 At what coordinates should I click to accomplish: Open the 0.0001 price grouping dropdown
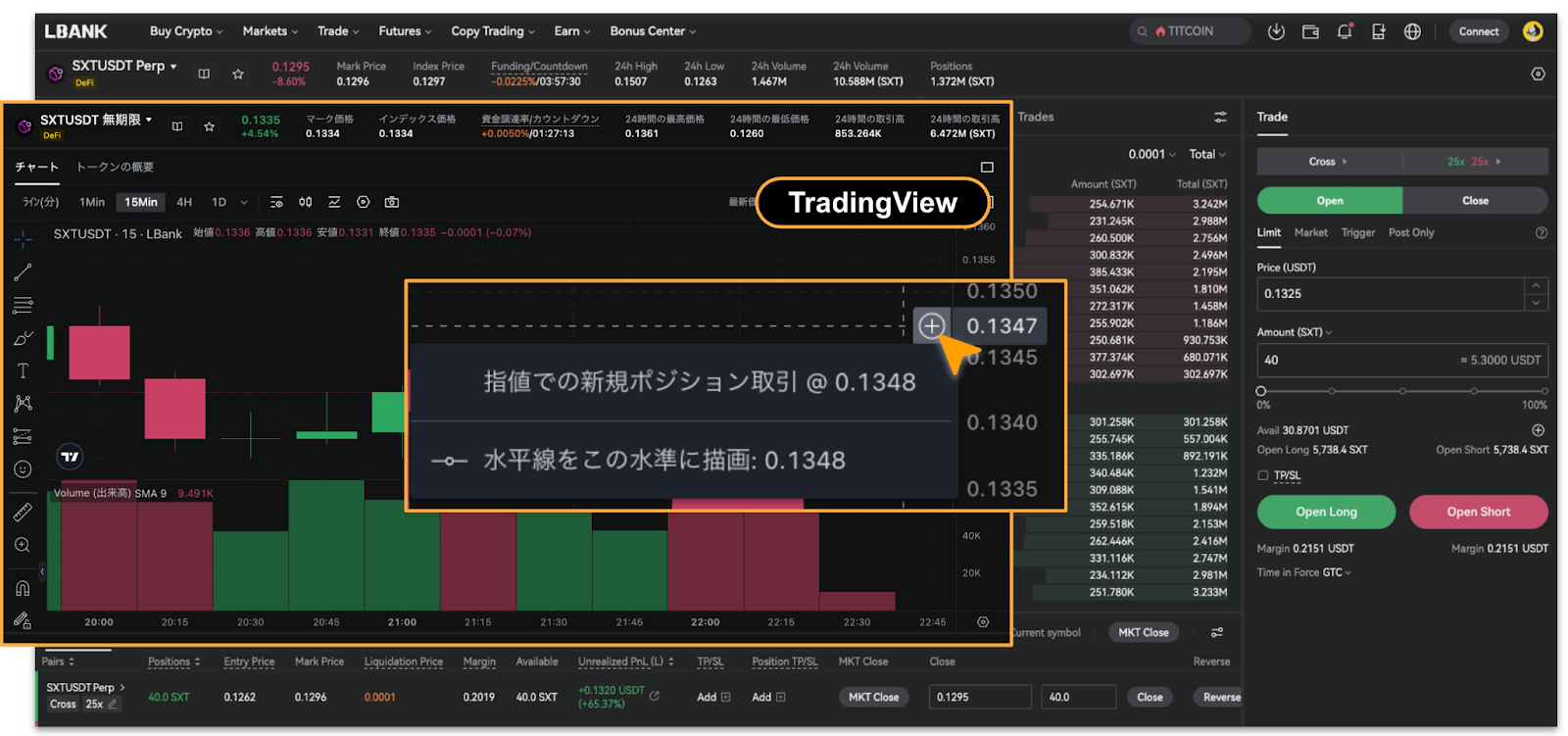(x=1151, y=155)
